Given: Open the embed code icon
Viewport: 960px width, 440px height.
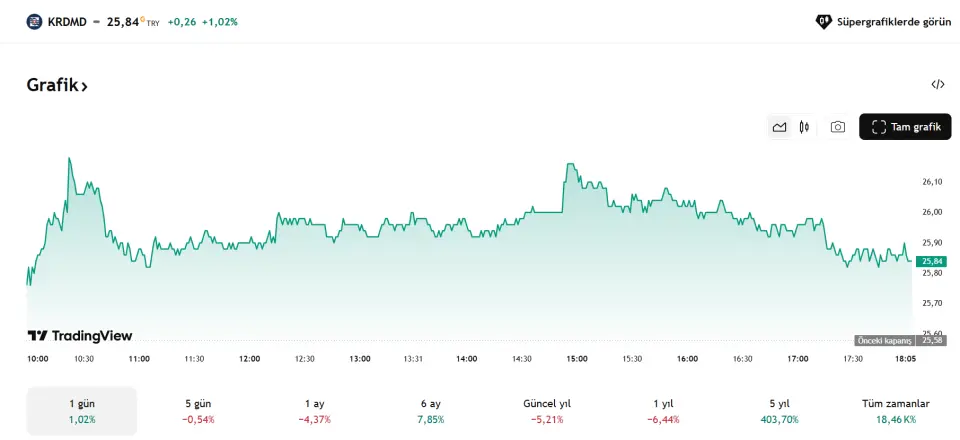Looking at the screenshot, I should coord(937,85).
